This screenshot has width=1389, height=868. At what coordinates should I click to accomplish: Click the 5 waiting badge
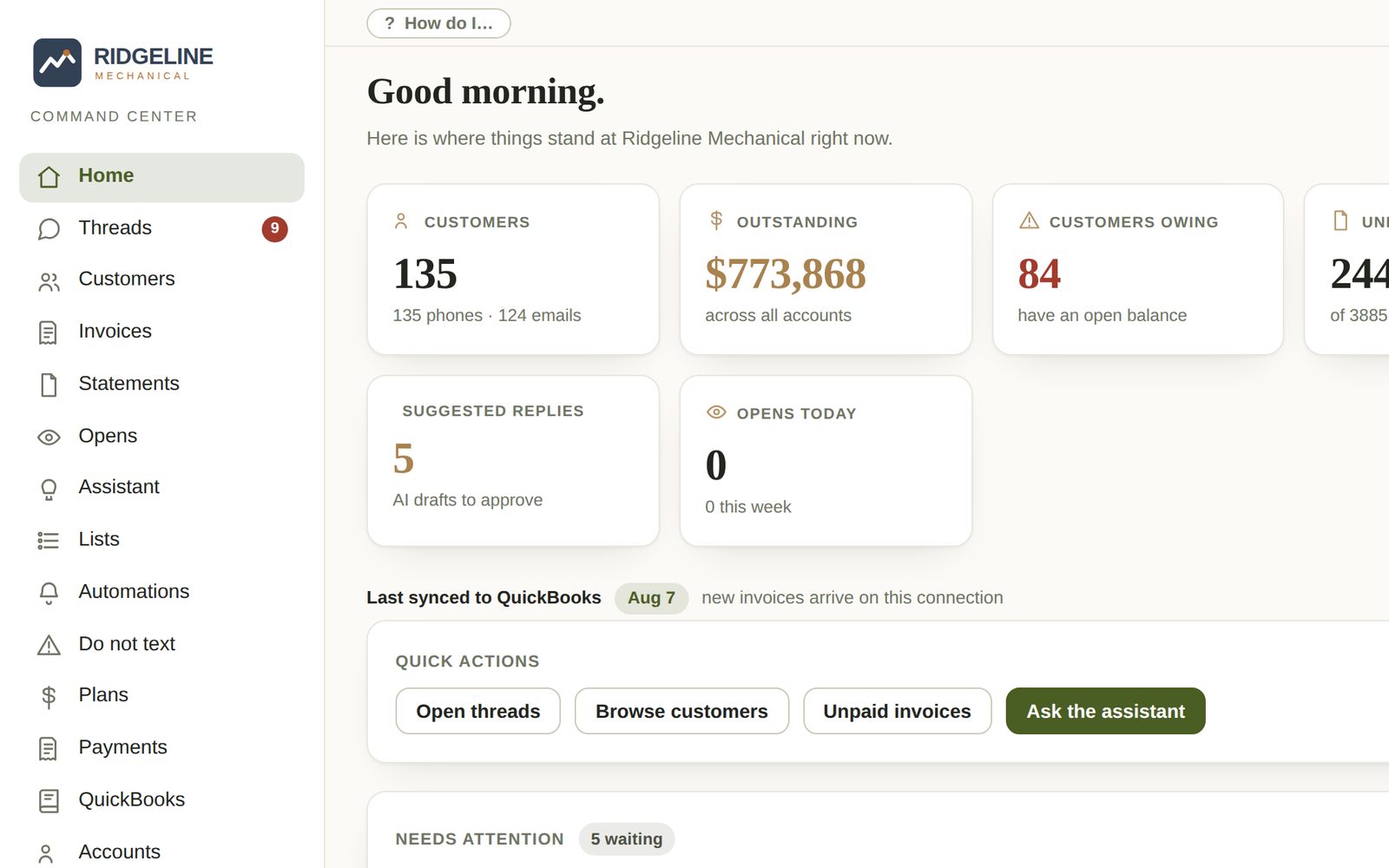coord(626,839)
